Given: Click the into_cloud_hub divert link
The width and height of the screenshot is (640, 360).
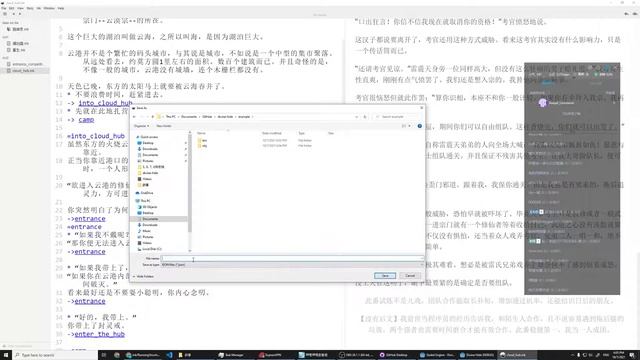Looking at the screenshot, I should tap(105, 103).
